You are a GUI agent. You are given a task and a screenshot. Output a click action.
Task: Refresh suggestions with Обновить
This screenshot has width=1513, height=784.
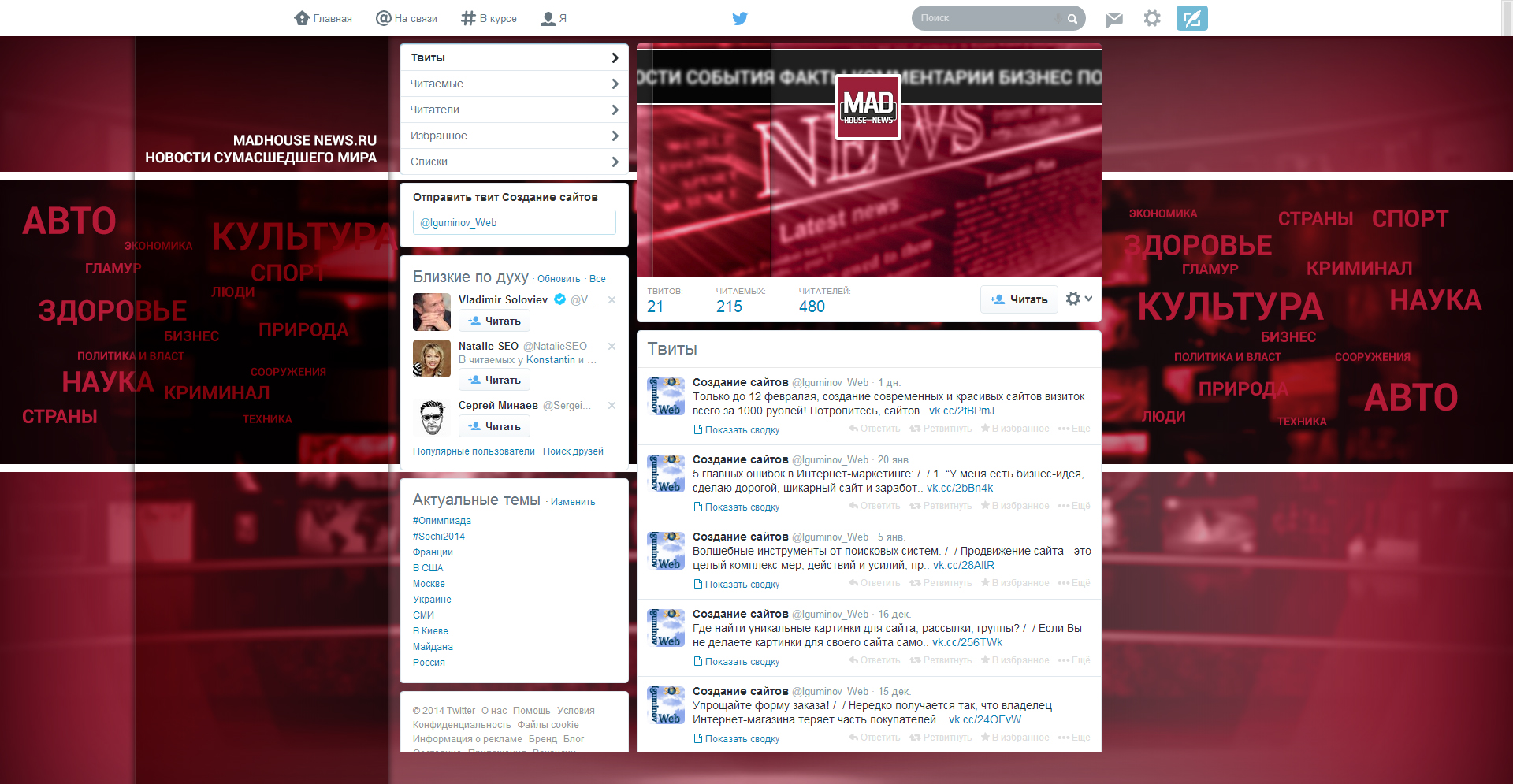[x=559, y=279]
